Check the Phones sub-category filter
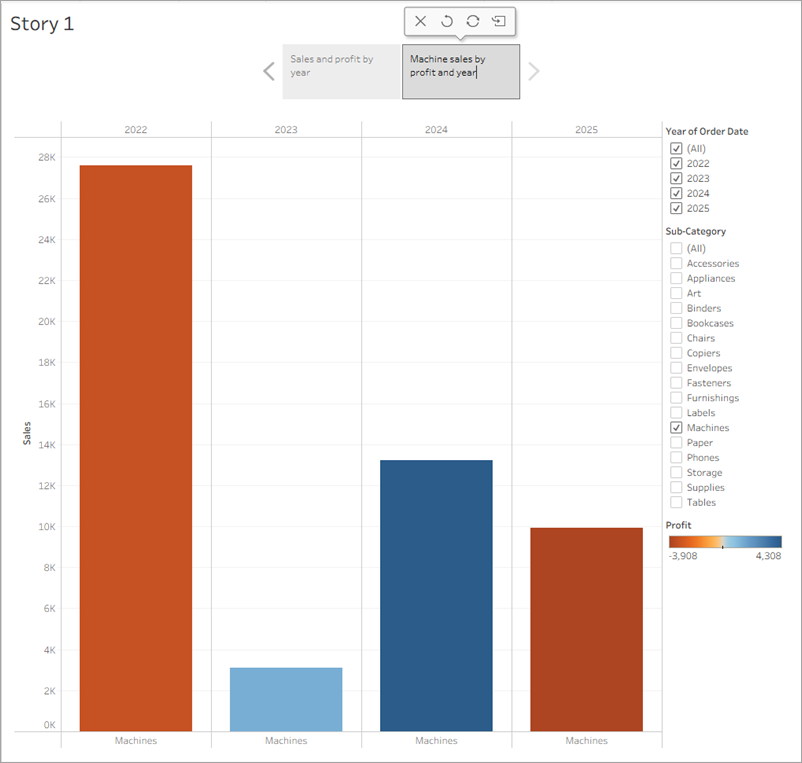802x763 pixels. point(676,457)
